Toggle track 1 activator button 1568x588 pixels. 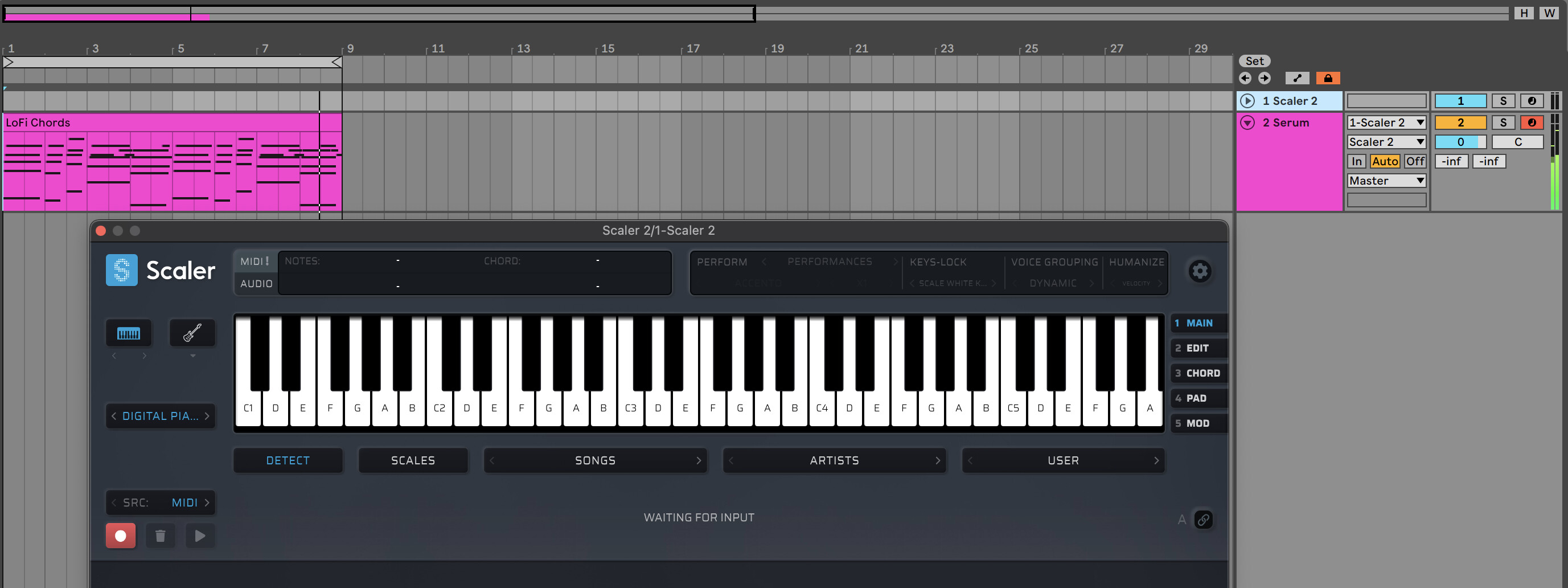[x=1460, y=101]
